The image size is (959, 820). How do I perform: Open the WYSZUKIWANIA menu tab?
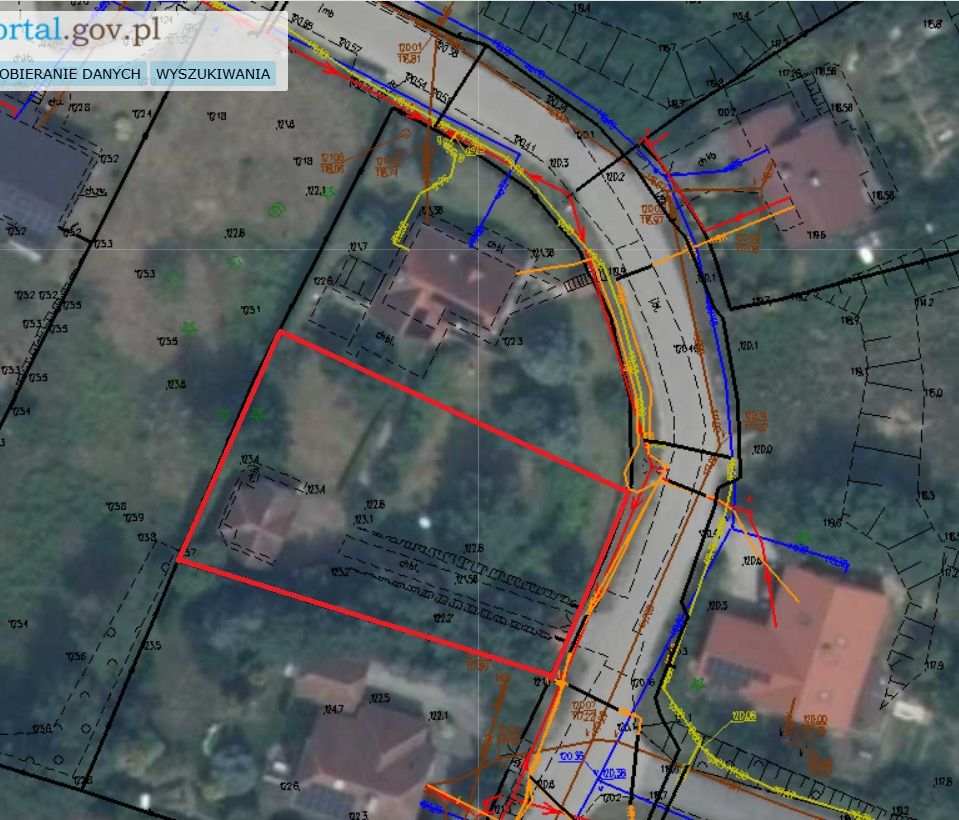(213, 74)
